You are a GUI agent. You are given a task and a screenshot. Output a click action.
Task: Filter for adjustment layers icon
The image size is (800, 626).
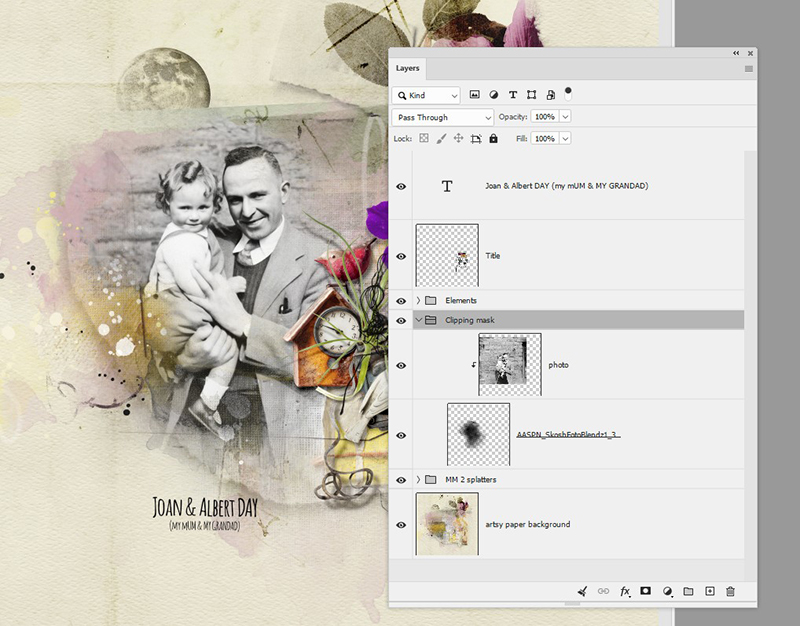pos(493,94)
